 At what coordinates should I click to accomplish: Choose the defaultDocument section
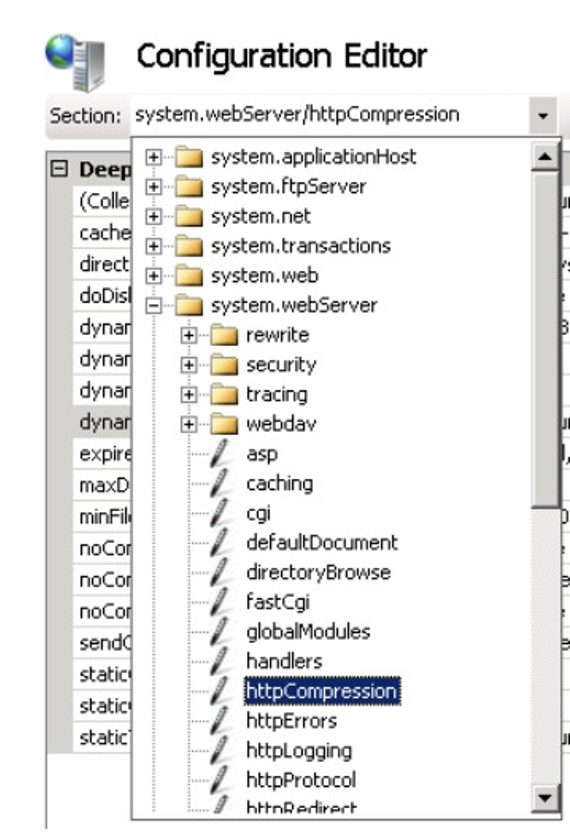[x=322, y=543]
